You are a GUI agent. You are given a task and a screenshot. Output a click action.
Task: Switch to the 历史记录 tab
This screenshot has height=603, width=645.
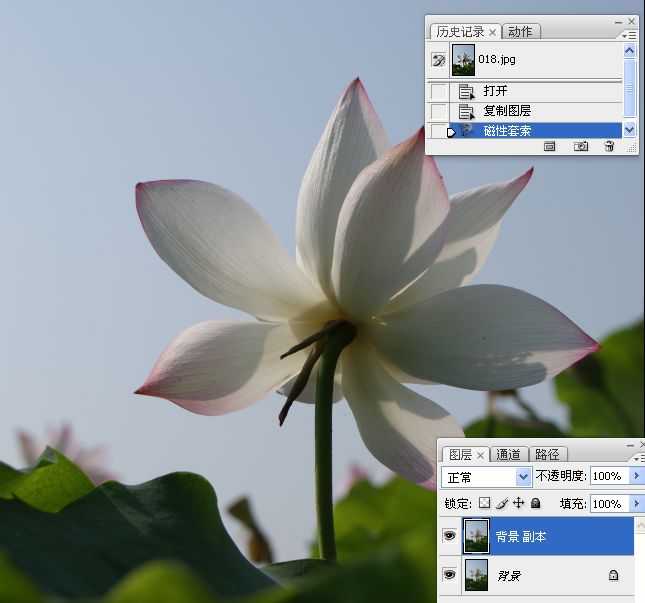pyautogui.click(x=460, y=32)
